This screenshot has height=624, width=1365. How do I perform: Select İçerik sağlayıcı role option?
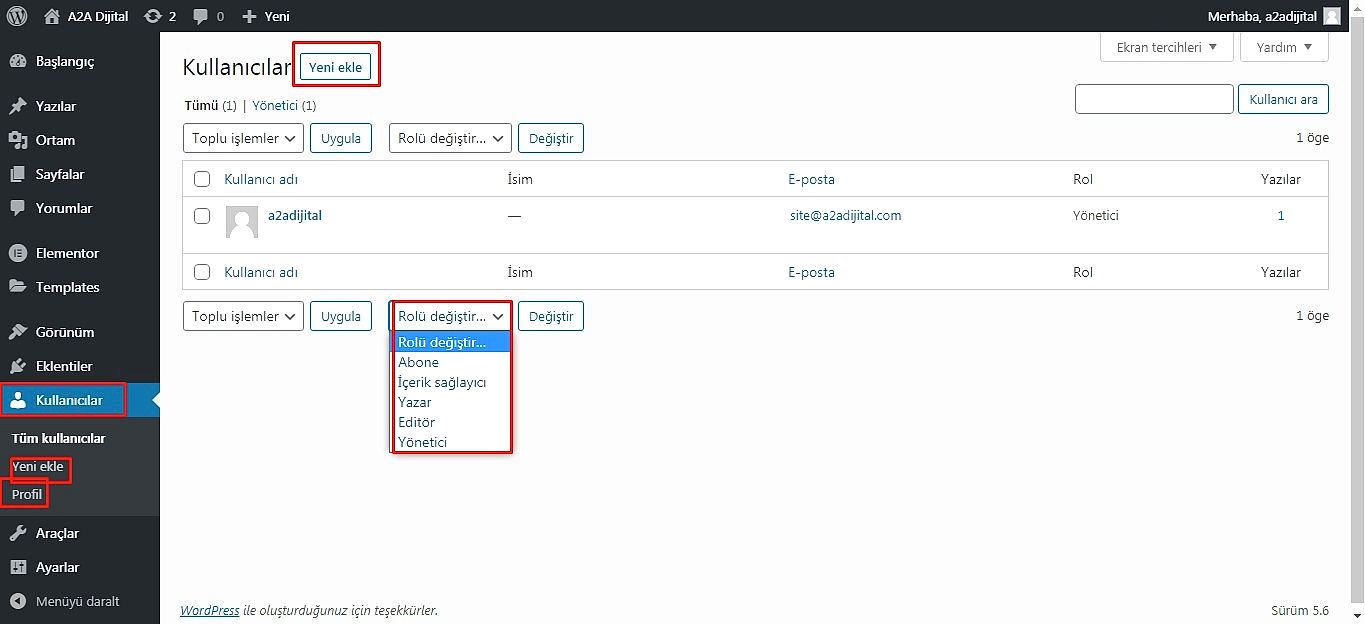tap(450, 382)
